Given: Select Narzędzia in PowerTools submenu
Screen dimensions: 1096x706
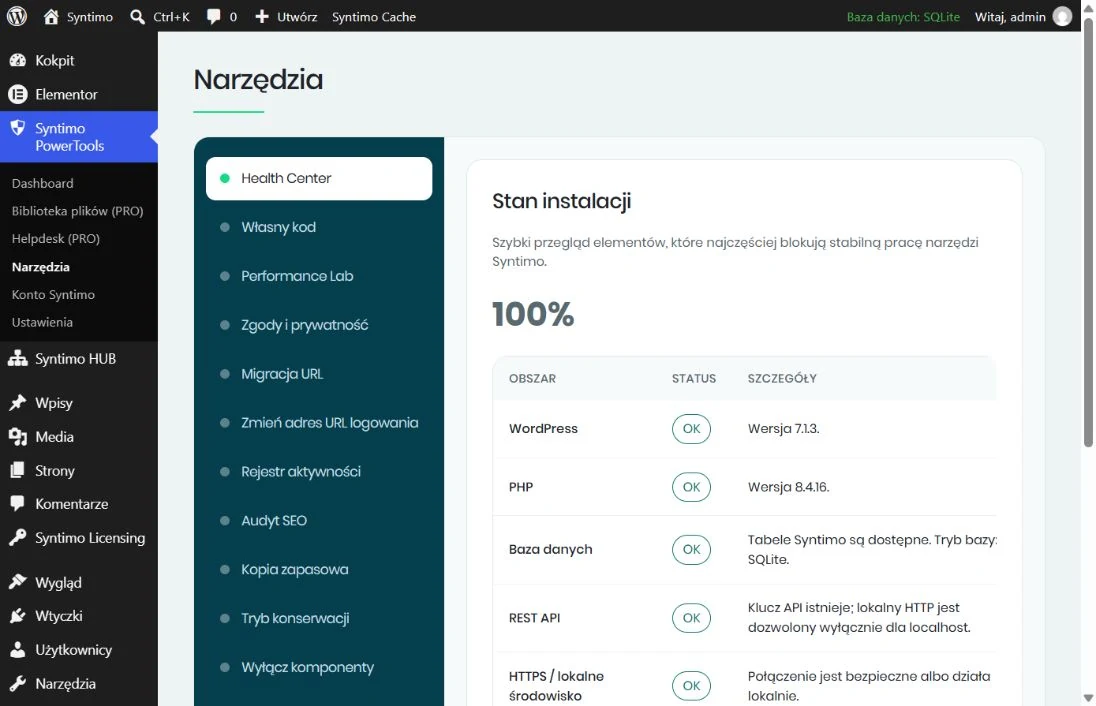Looking at the screenshot, I should tap(41, 267).
